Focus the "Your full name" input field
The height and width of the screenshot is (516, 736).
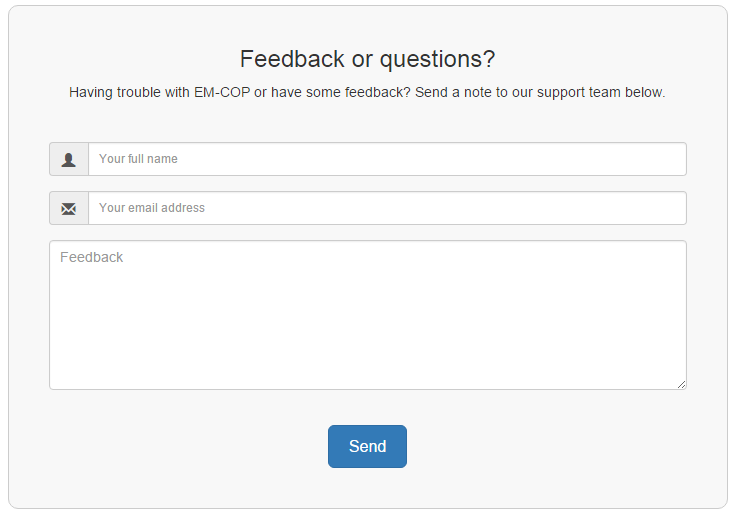pos(387,159)
